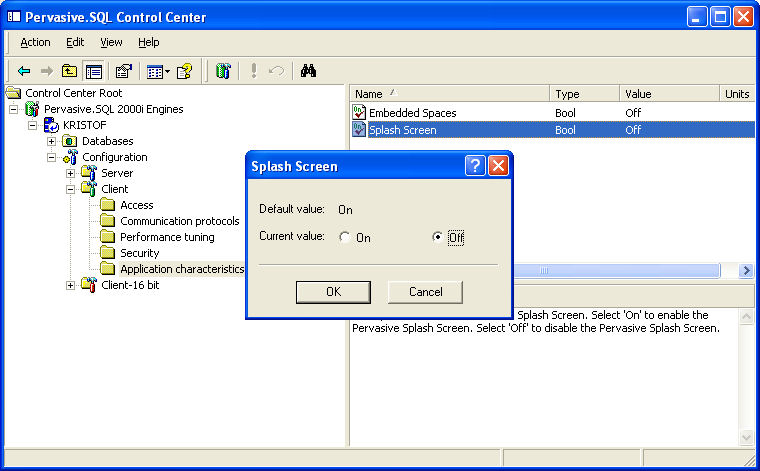Open the Action menu
The height and width of the screenshot is (471, 760).
coord(35,43)
